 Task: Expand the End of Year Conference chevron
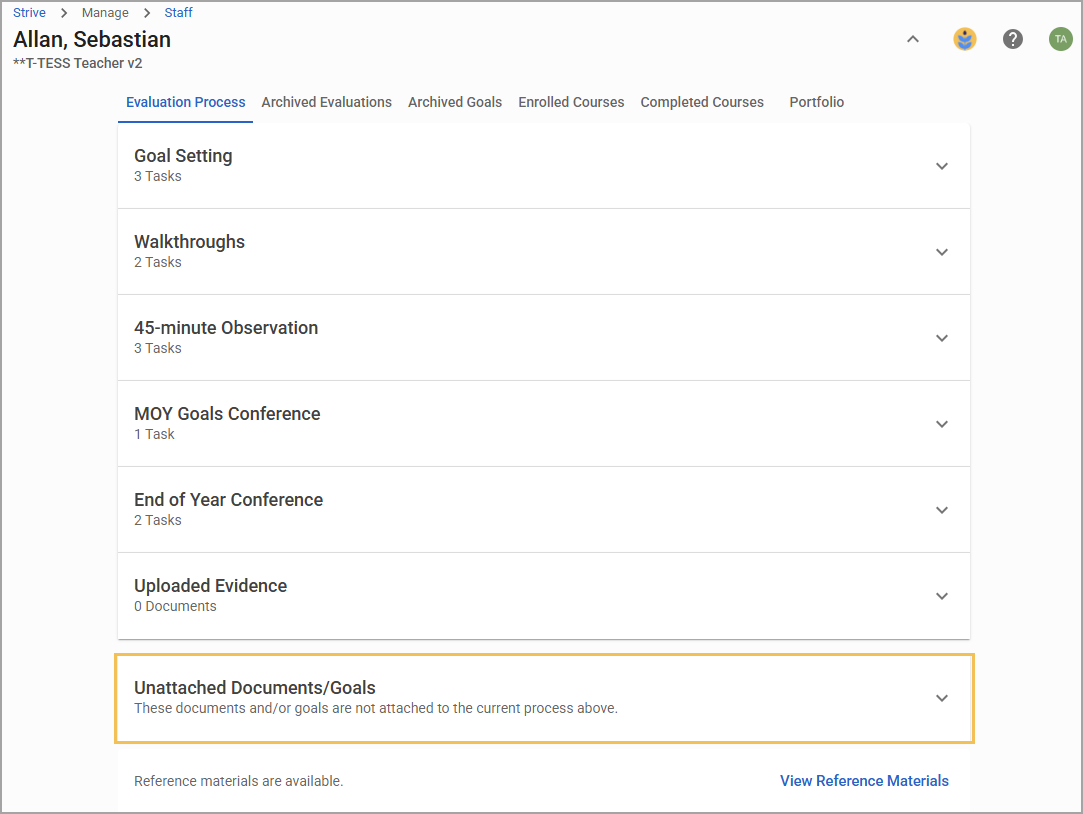pos(941,510)
